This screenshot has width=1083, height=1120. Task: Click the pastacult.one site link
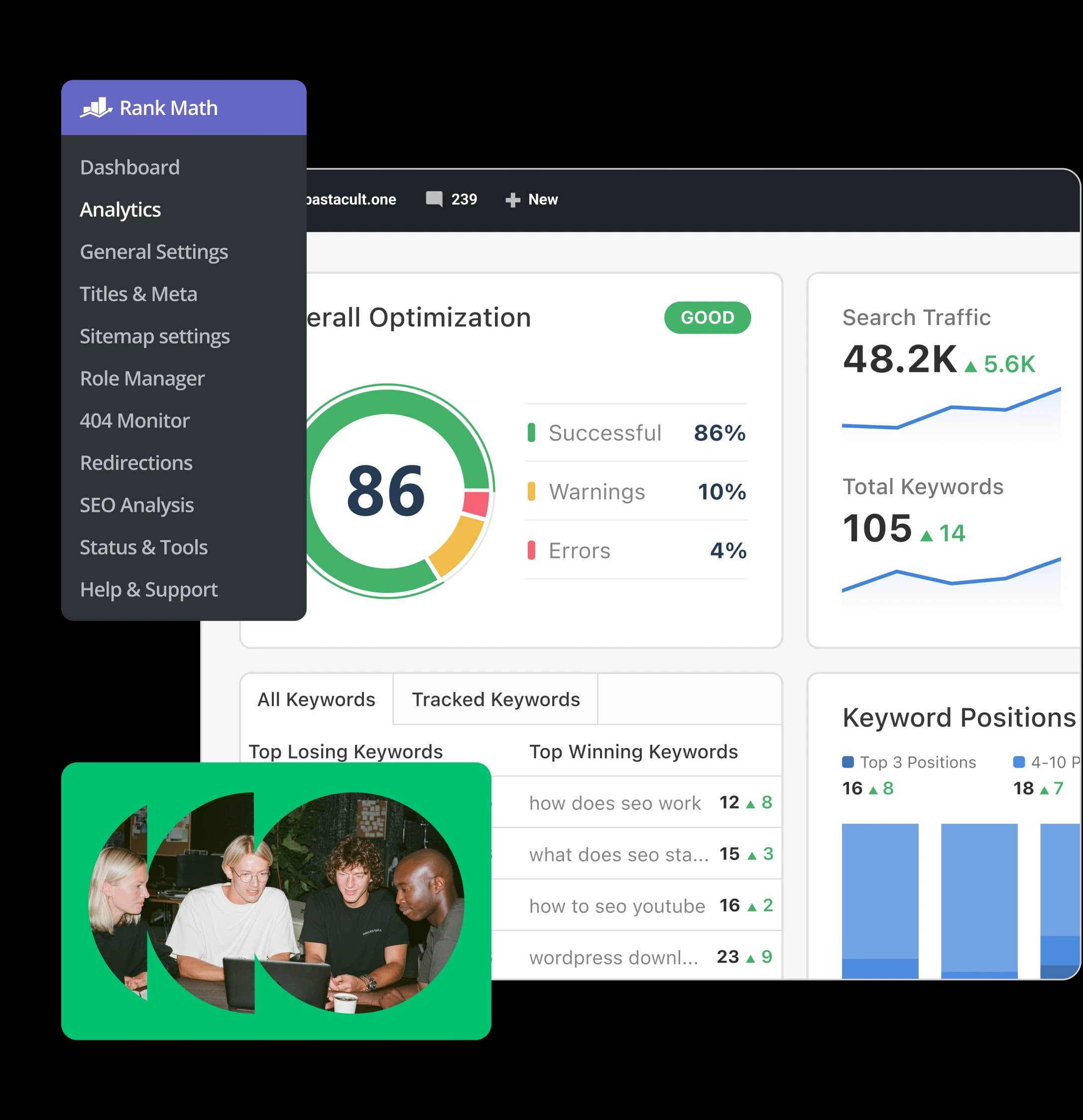click(x=351, y=200)
